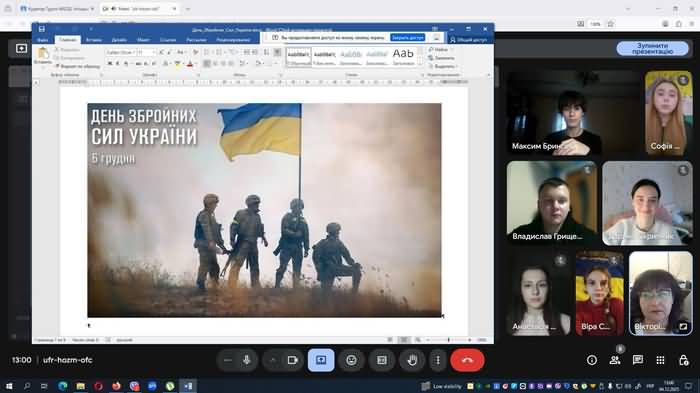The width and height of the screenshot is (700, 393).
Task: Toggle italic formatting in Word
Action: 118,64
